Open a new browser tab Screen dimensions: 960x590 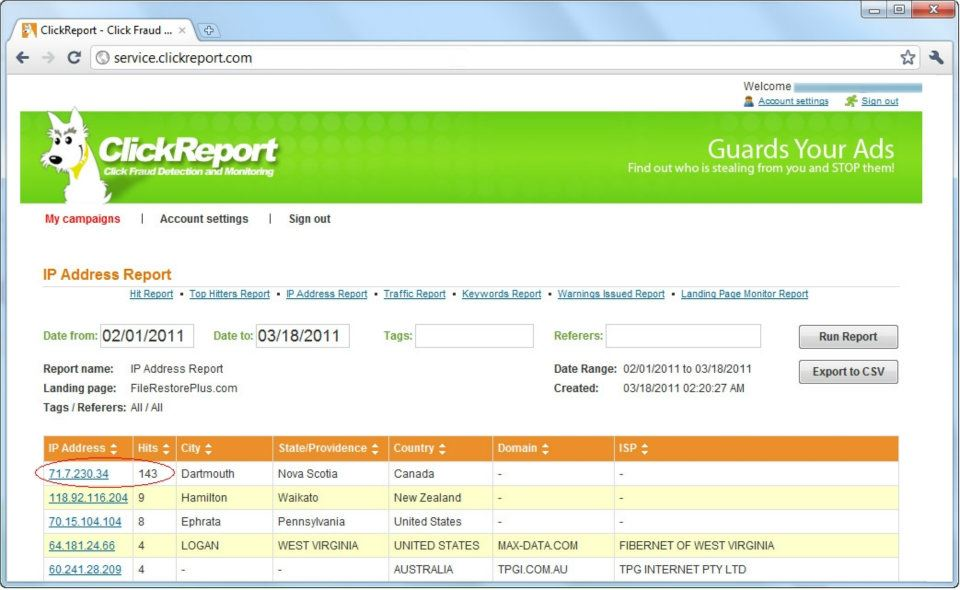click(x=207, y=30)
